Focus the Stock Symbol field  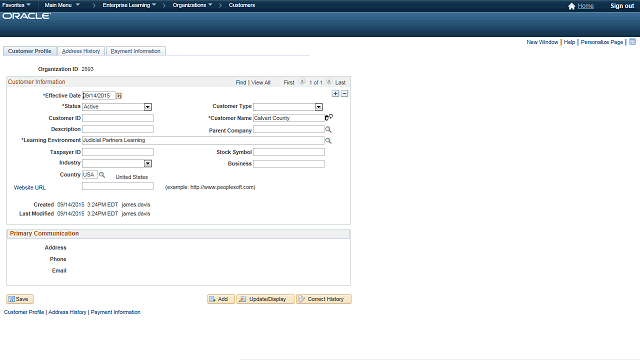[x=289, y=152]
